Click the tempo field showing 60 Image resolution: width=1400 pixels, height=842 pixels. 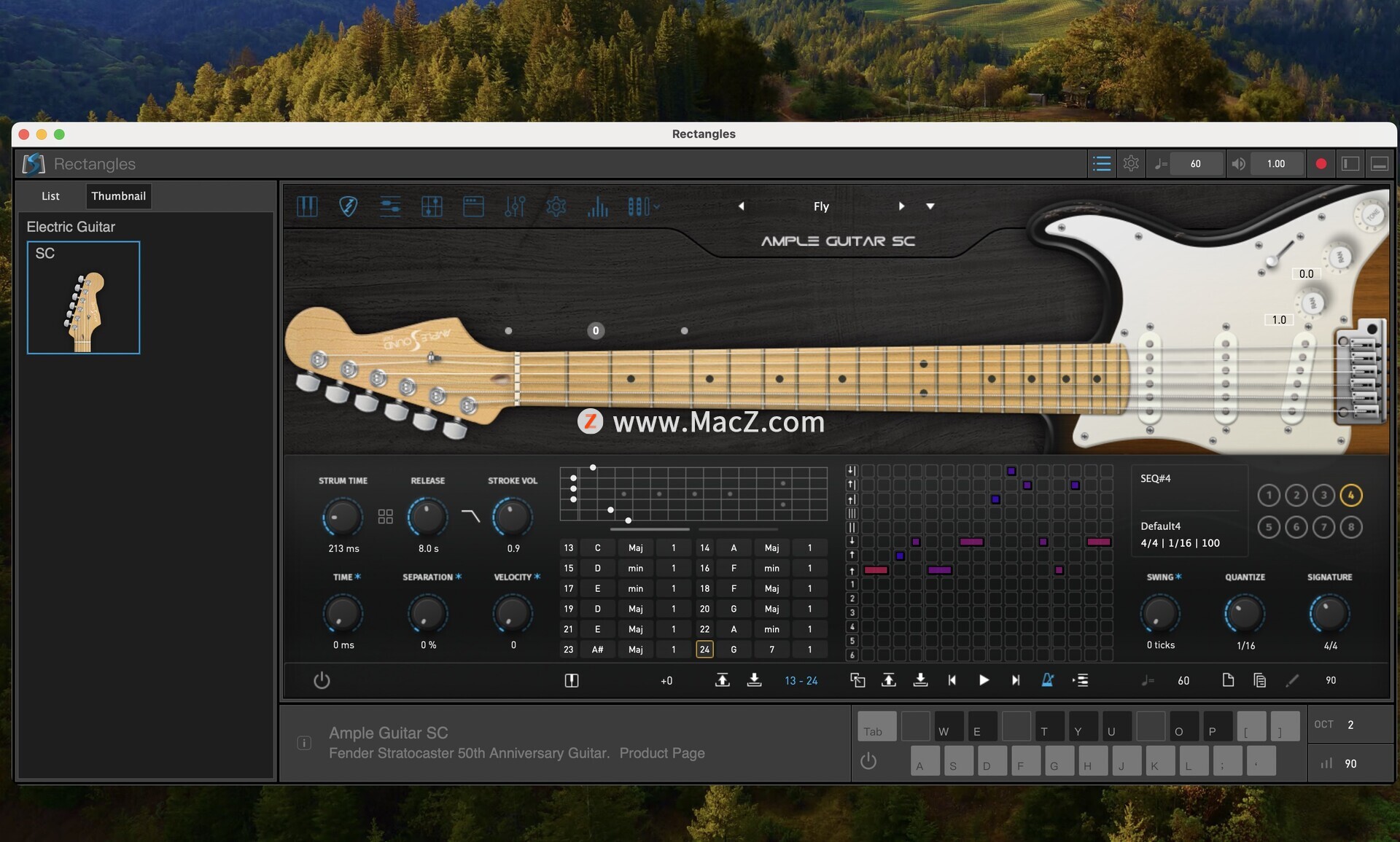[1196, 164]
